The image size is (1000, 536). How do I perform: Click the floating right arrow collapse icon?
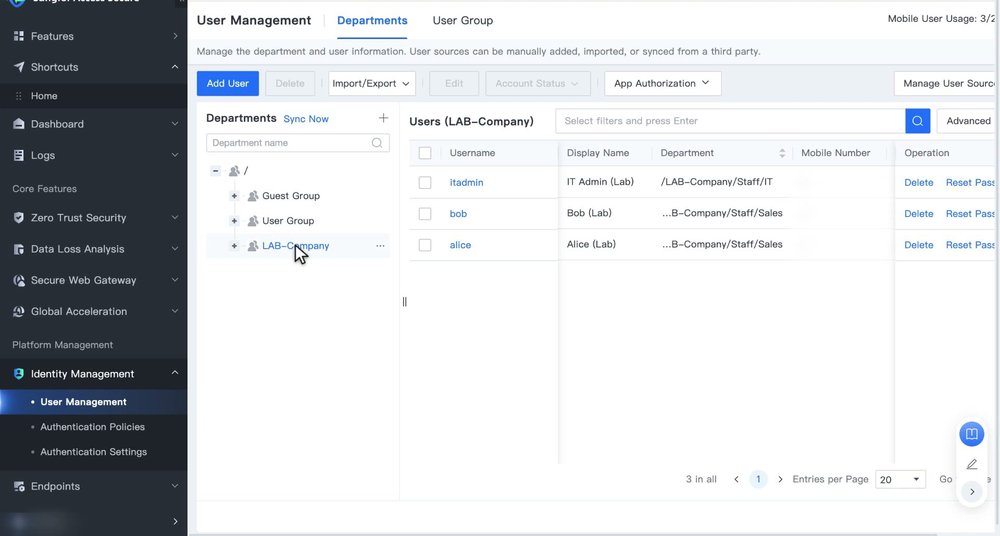971,492
